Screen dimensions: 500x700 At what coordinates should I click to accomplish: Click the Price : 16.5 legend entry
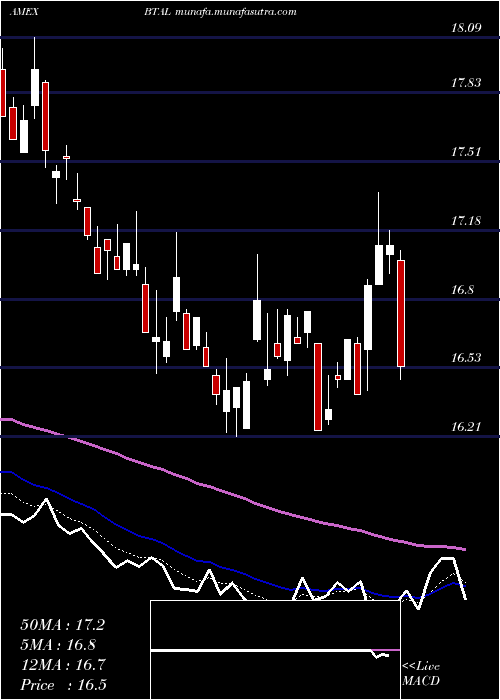63,685
